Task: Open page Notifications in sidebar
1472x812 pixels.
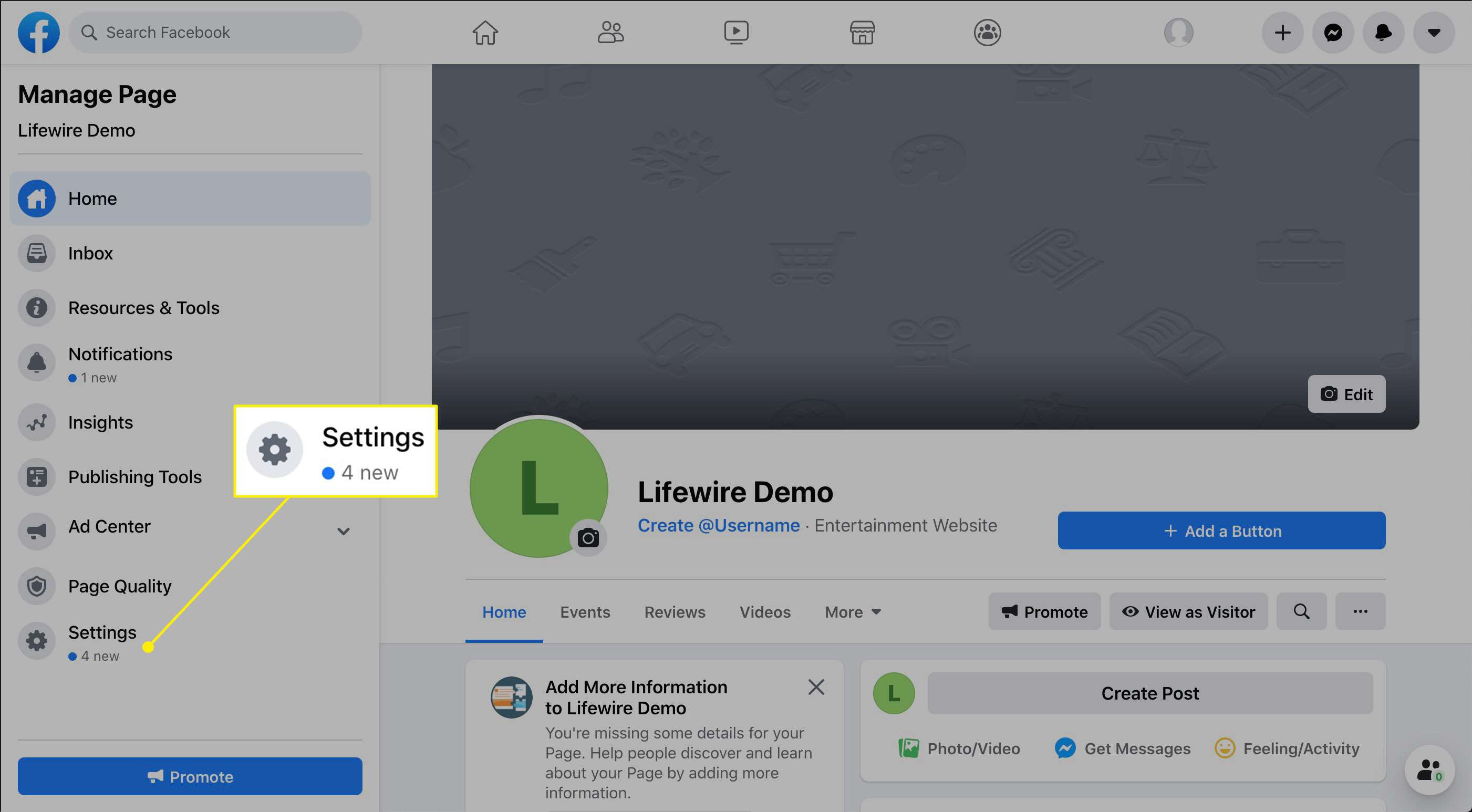Action: coord(190,363)
